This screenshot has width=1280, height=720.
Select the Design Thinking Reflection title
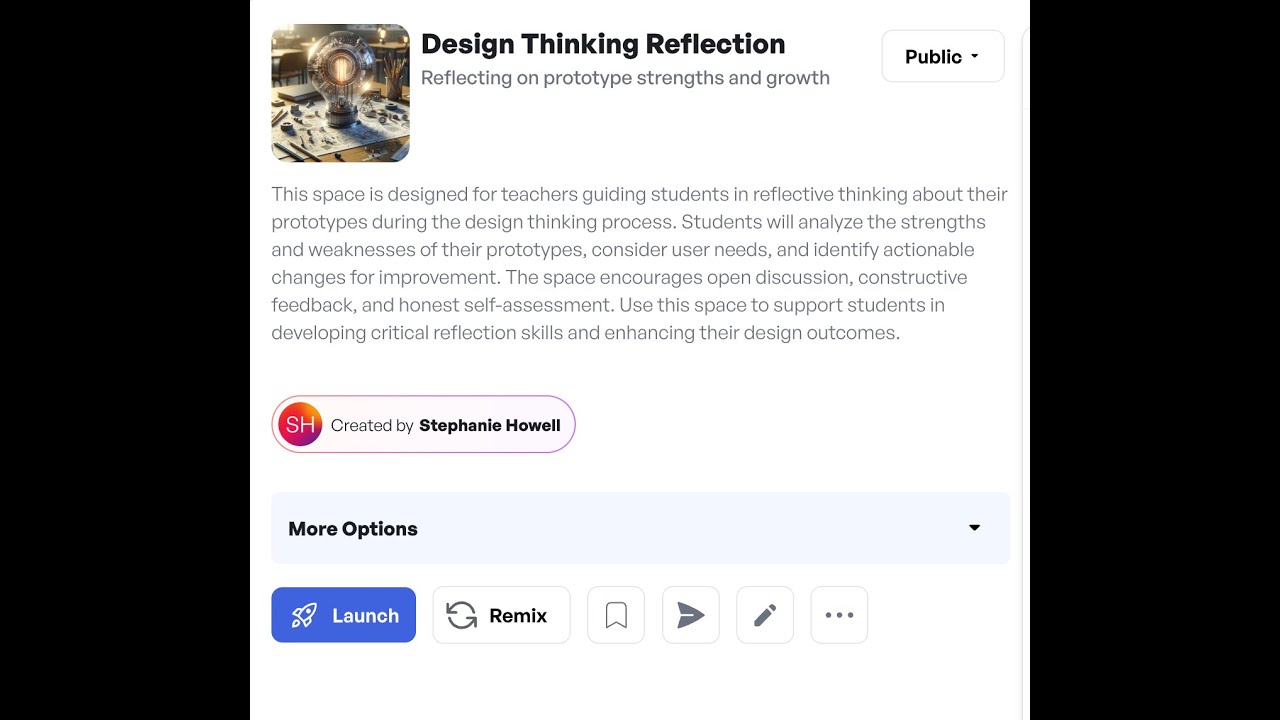(603, 44)
